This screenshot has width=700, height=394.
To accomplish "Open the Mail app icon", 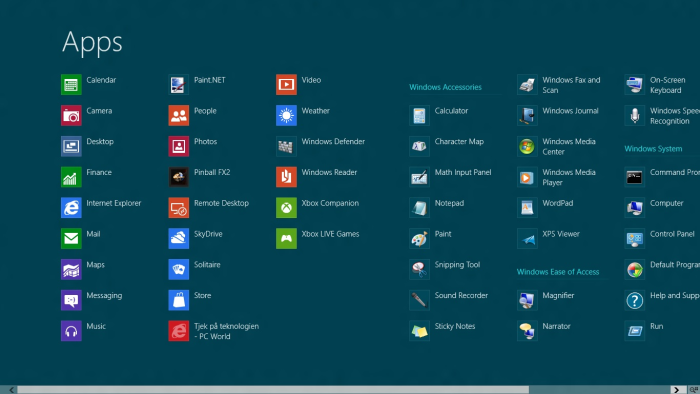I will coord(71,239).
